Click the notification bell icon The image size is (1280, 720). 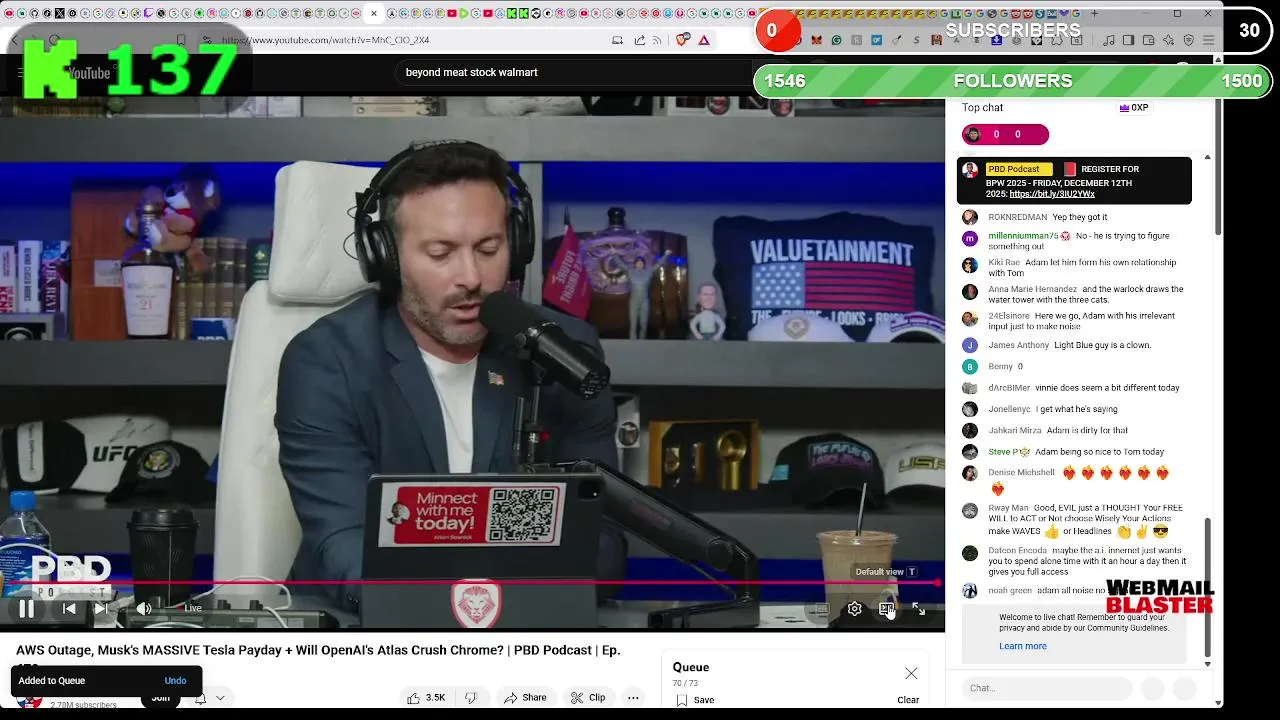pos(200,698)
